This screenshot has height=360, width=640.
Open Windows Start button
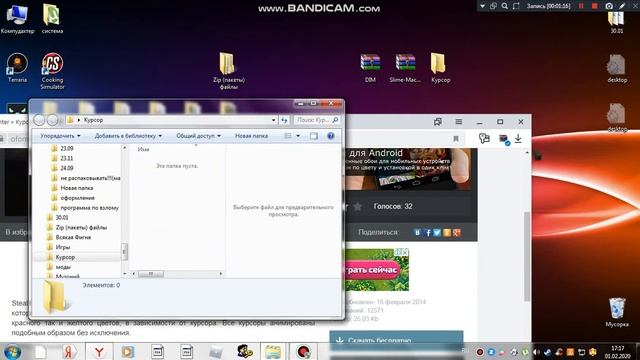[12, 352]
